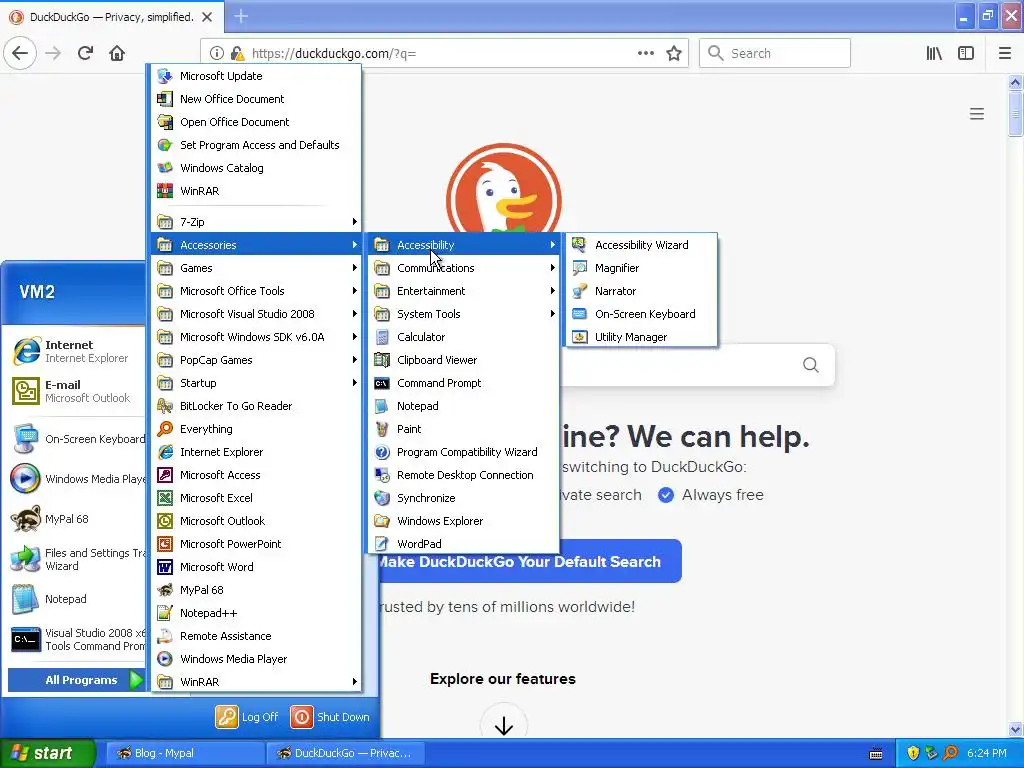The image size is (1024, 768).
Task: Open new browser tab with plus
Action: pyautogui.click(x=241, y=16)
